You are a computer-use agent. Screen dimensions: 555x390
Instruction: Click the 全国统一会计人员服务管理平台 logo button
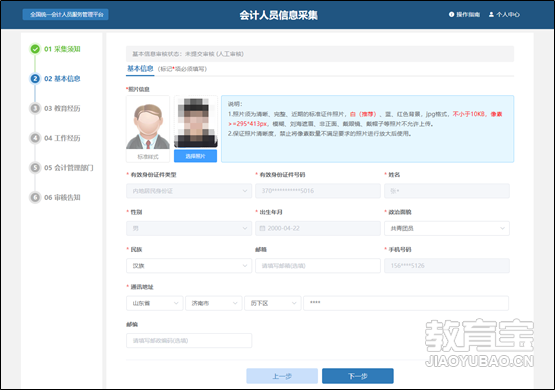click(65, 15)
